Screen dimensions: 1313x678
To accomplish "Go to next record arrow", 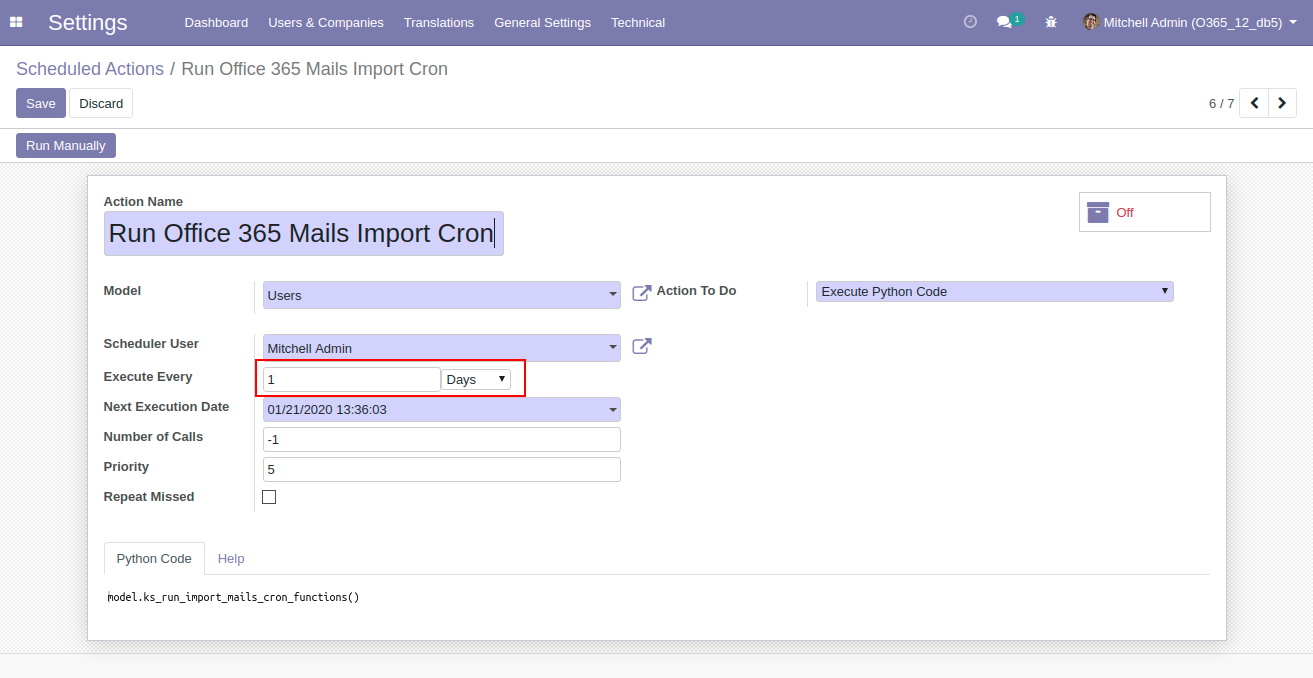I will tap(1282, 103).
